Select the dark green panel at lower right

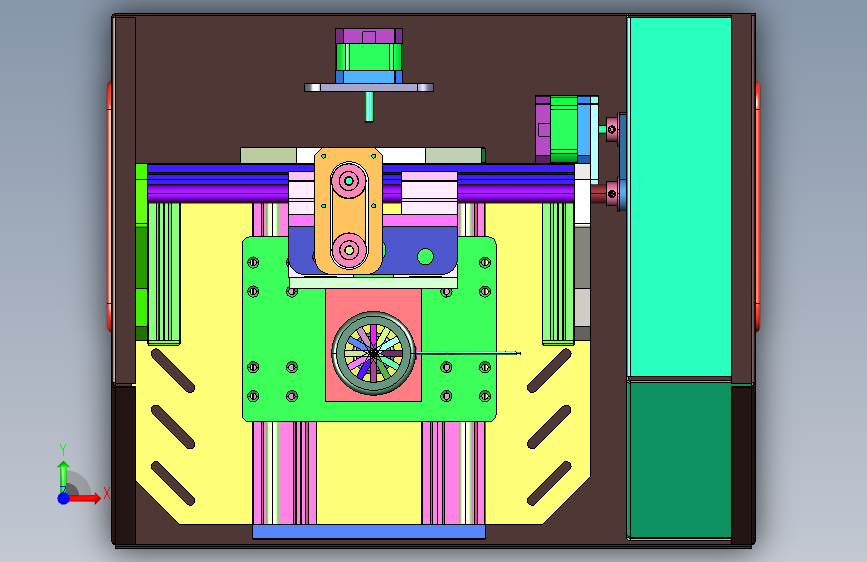click(x=680, y=459)
